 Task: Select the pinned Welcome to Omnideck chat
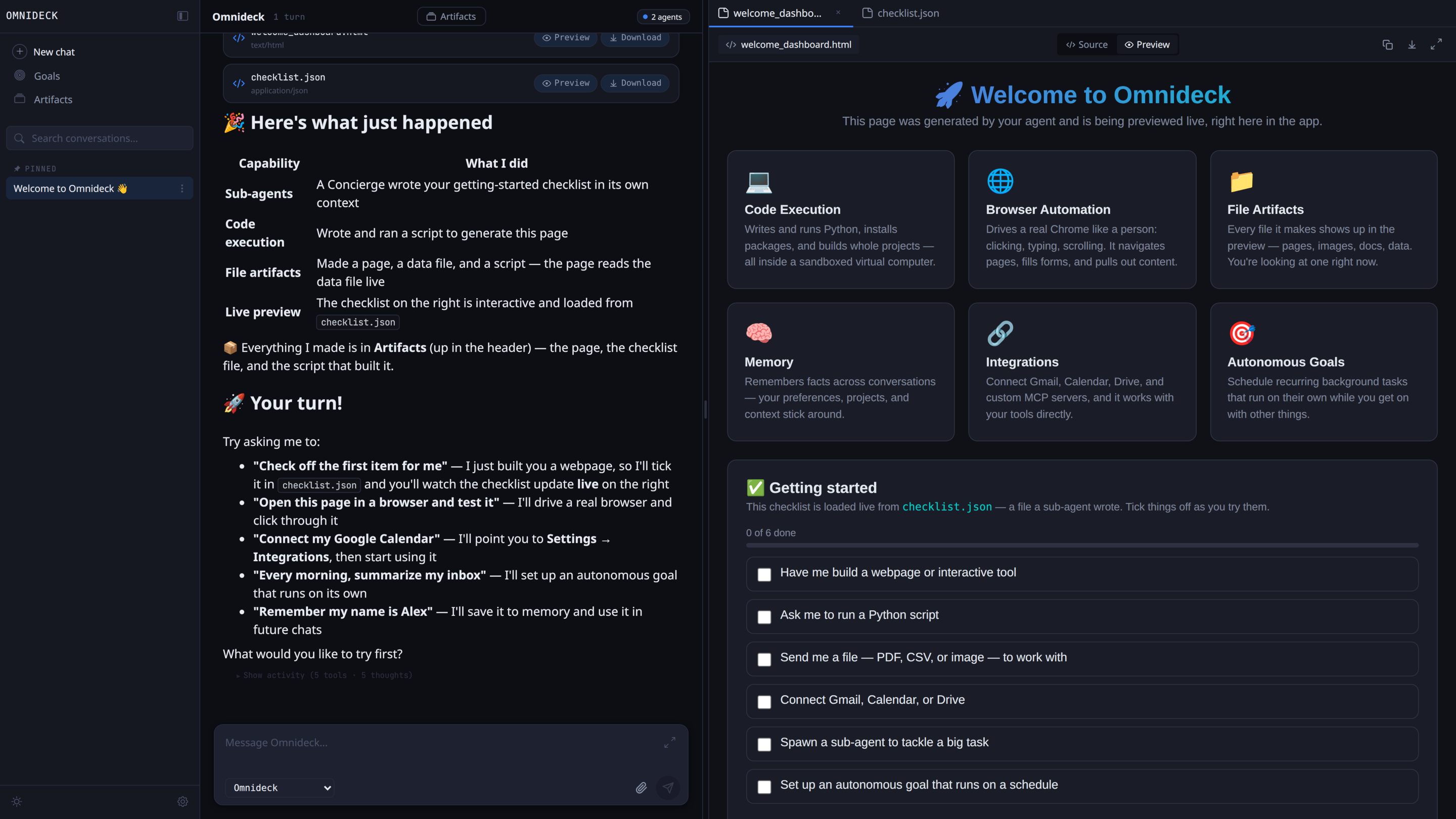100,188
